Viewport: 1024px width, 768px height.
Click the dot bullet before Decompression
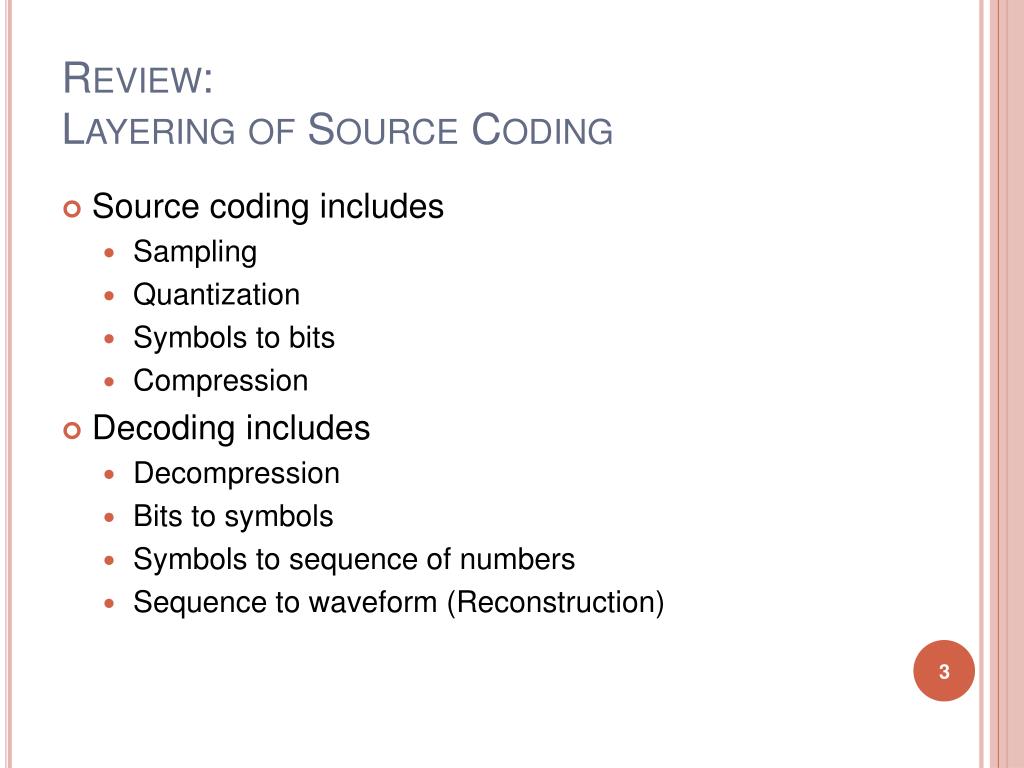[x=109, y=474]
